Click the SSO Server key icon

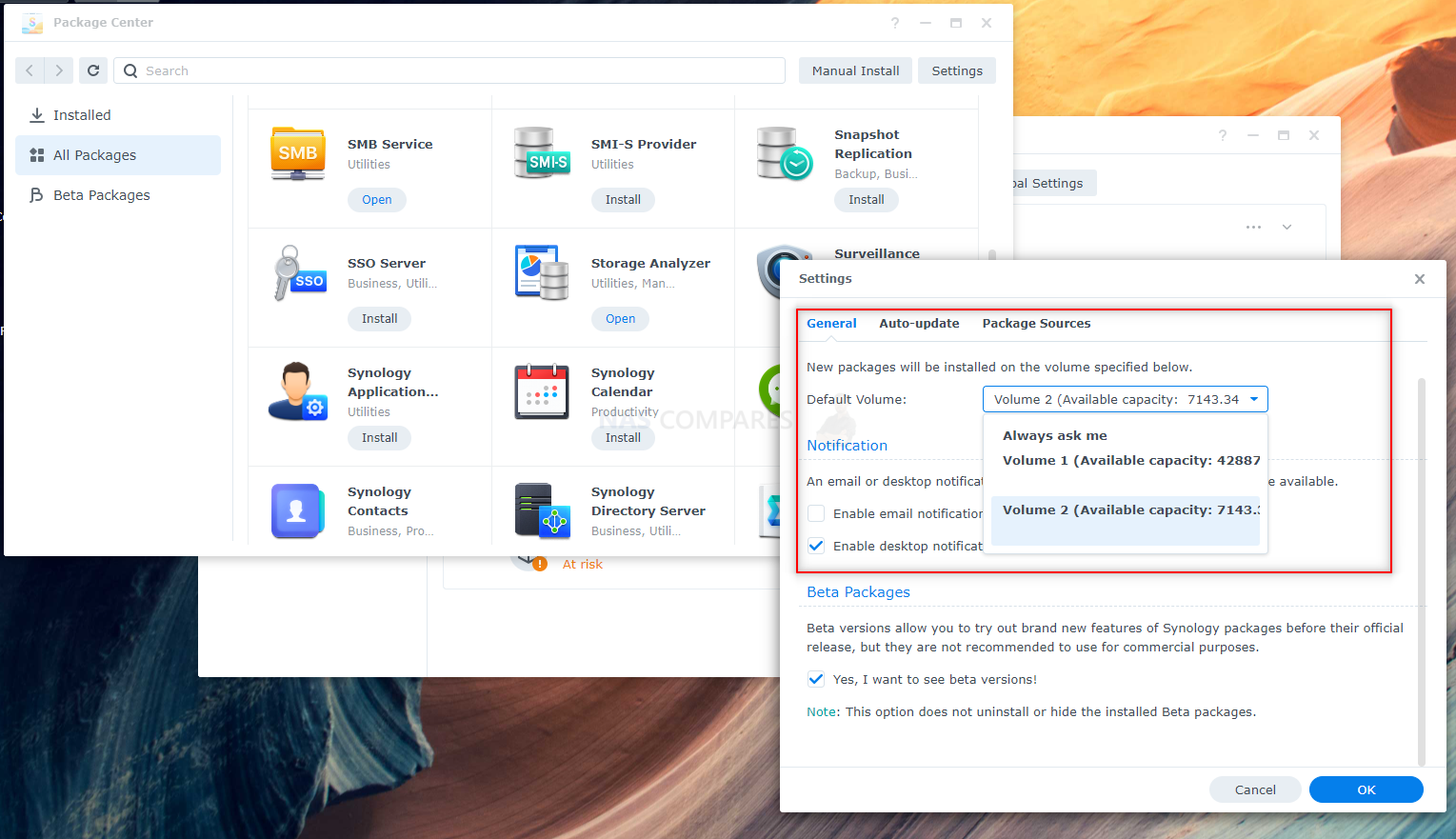(x=299, y=273)
